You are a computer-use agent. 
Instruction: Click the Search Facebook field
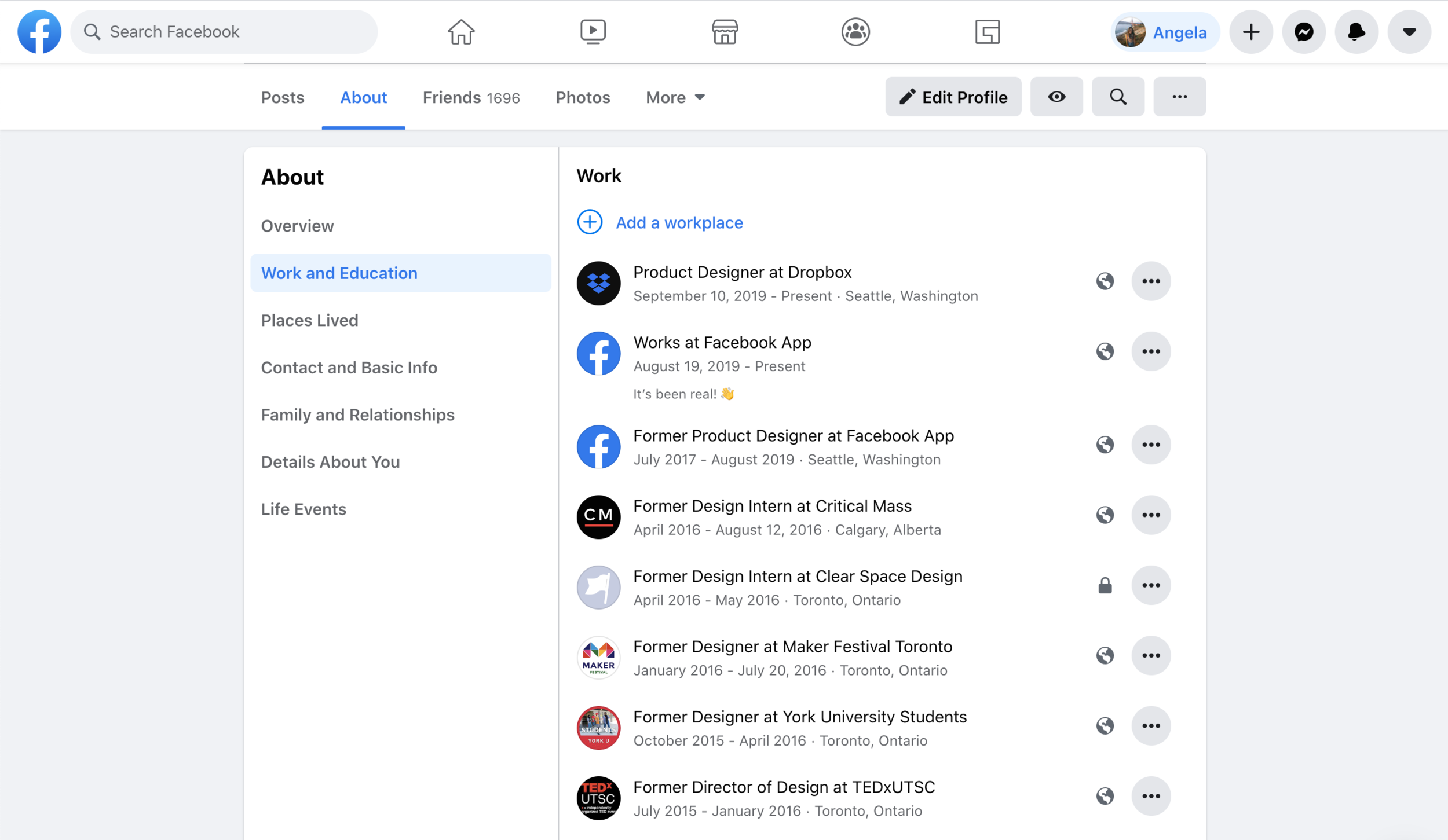pyautogui.click(x=224, y=32)
